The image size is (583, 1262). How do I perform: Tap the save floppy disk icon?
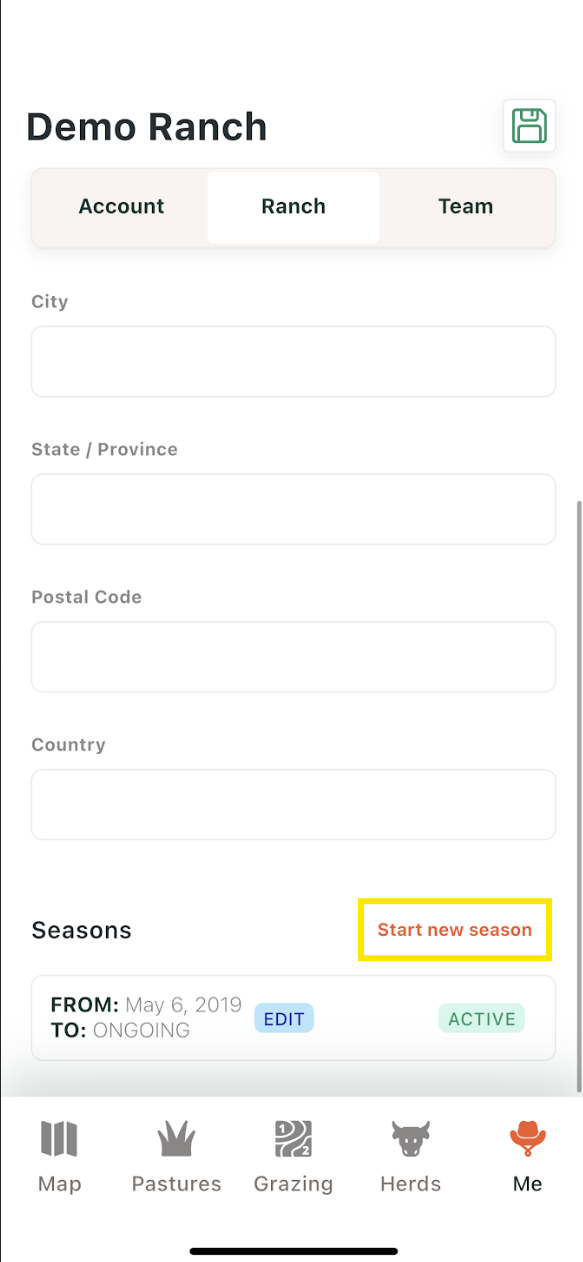point(529,126)
